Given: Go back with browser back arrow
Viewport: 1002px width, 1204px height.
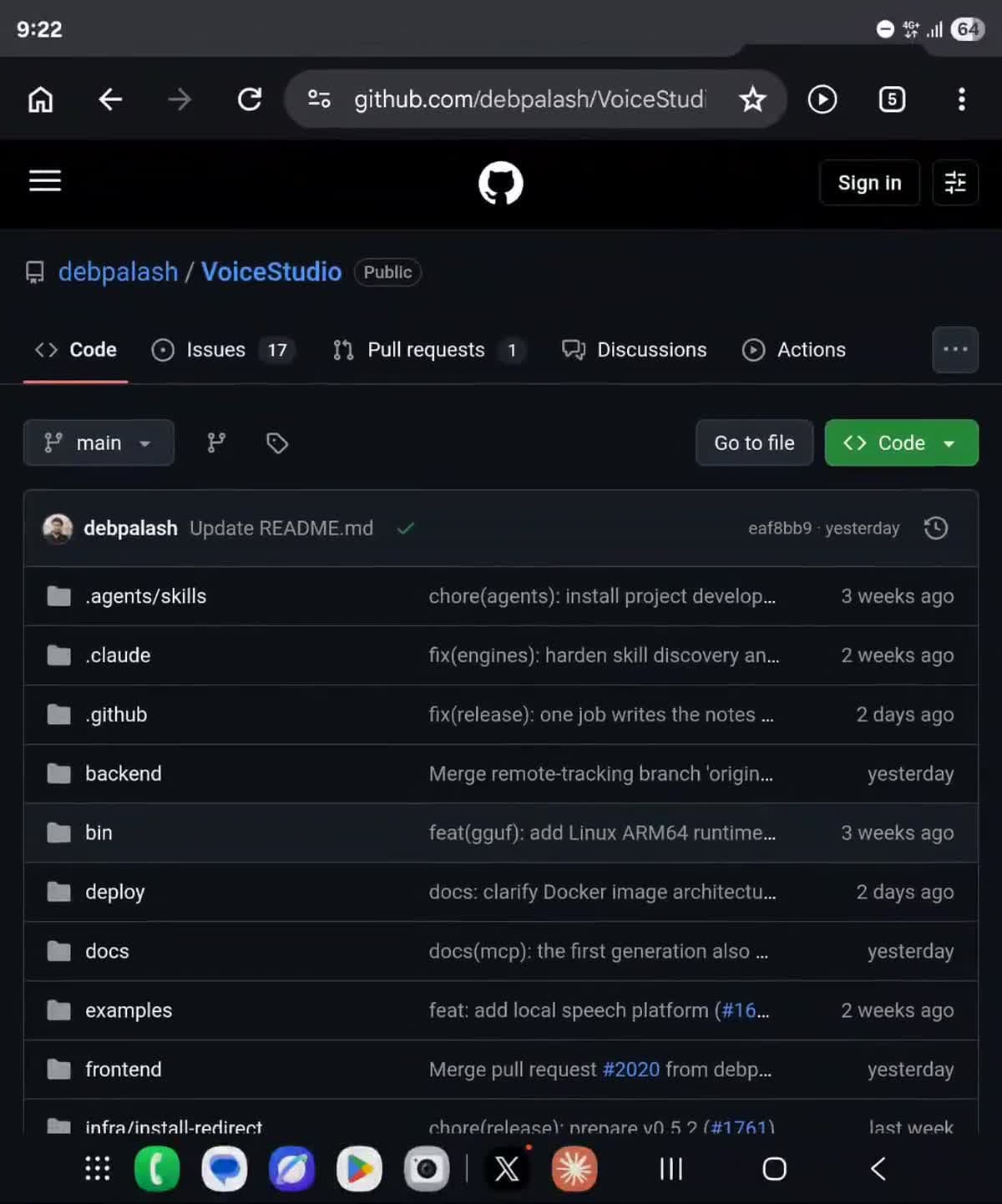Looking at the screenshot, I should coord(110,99).
